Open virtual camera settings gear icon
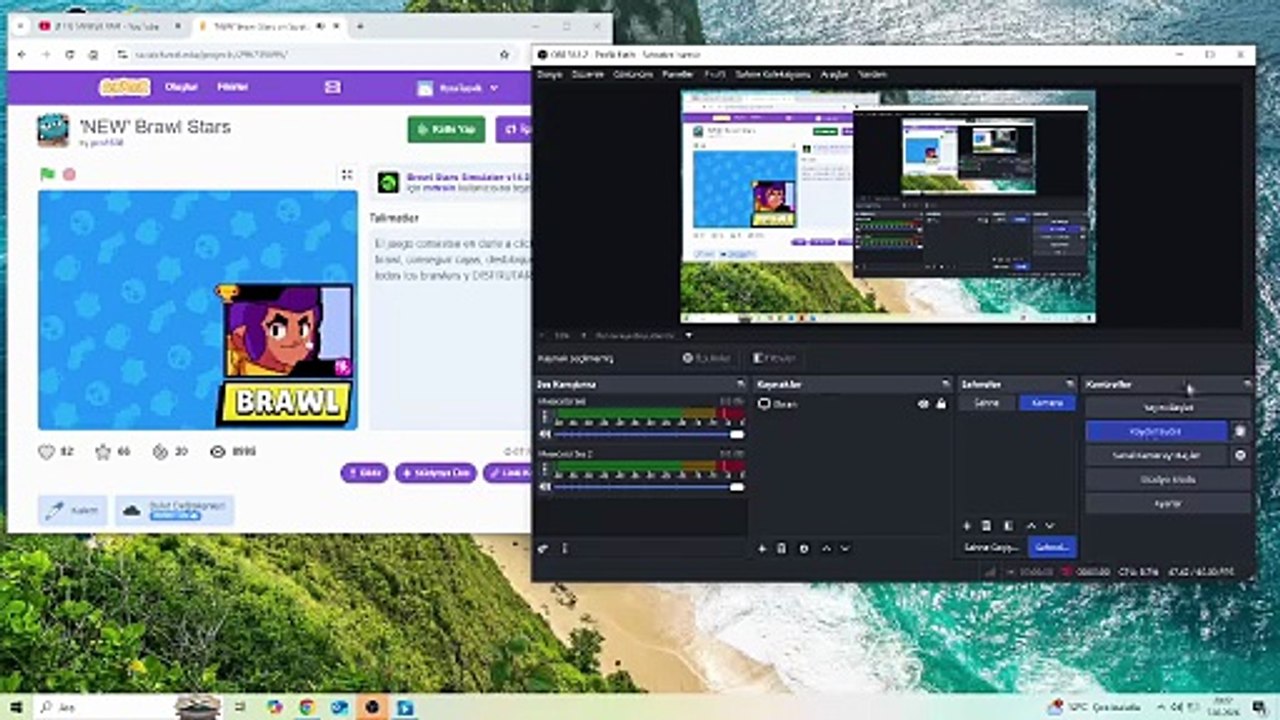Screen dimensions: 1280x720 coord(1240,455)
